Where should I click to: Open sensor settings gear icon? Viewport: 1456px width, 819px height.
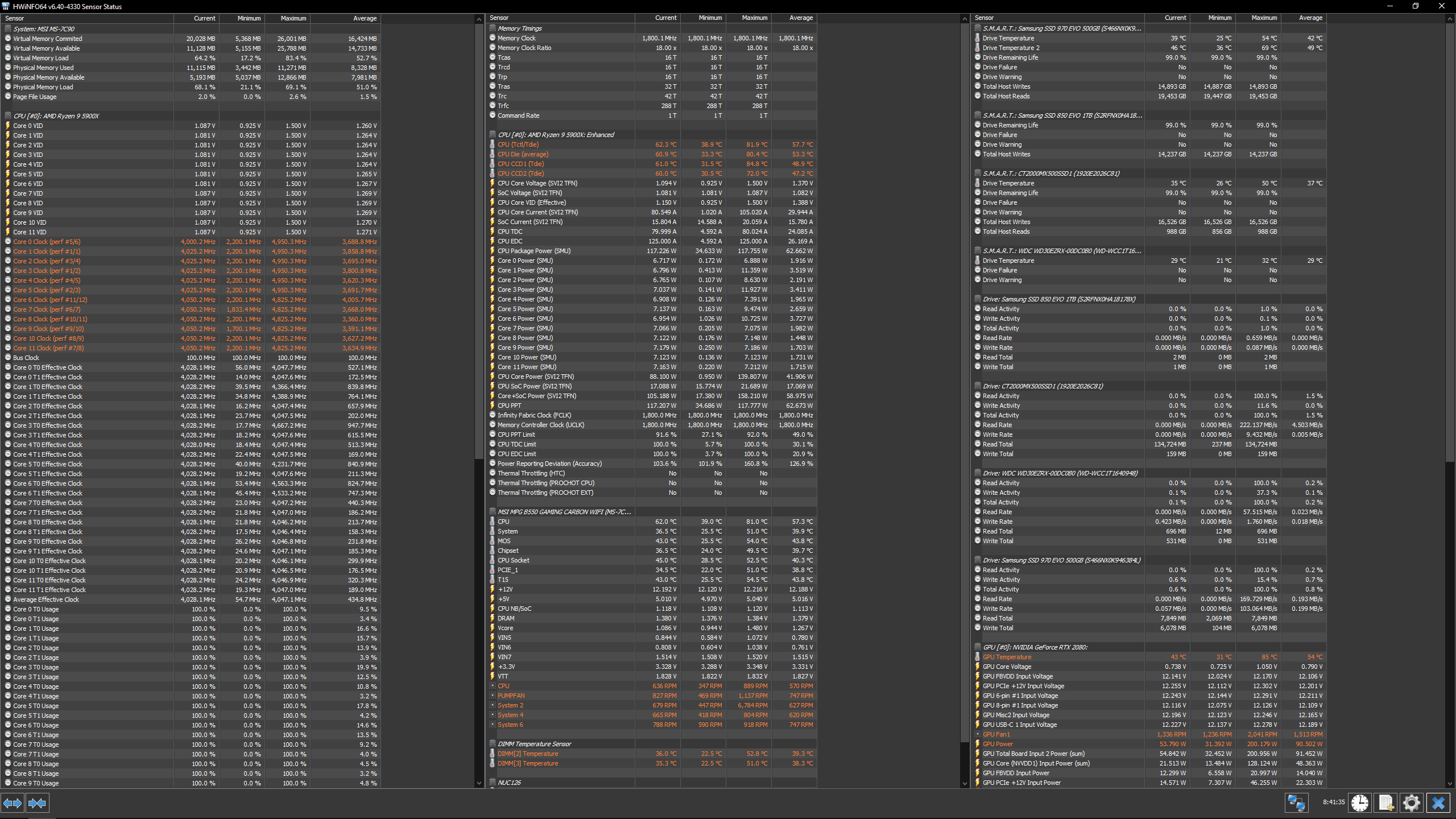coord(1412,803)
